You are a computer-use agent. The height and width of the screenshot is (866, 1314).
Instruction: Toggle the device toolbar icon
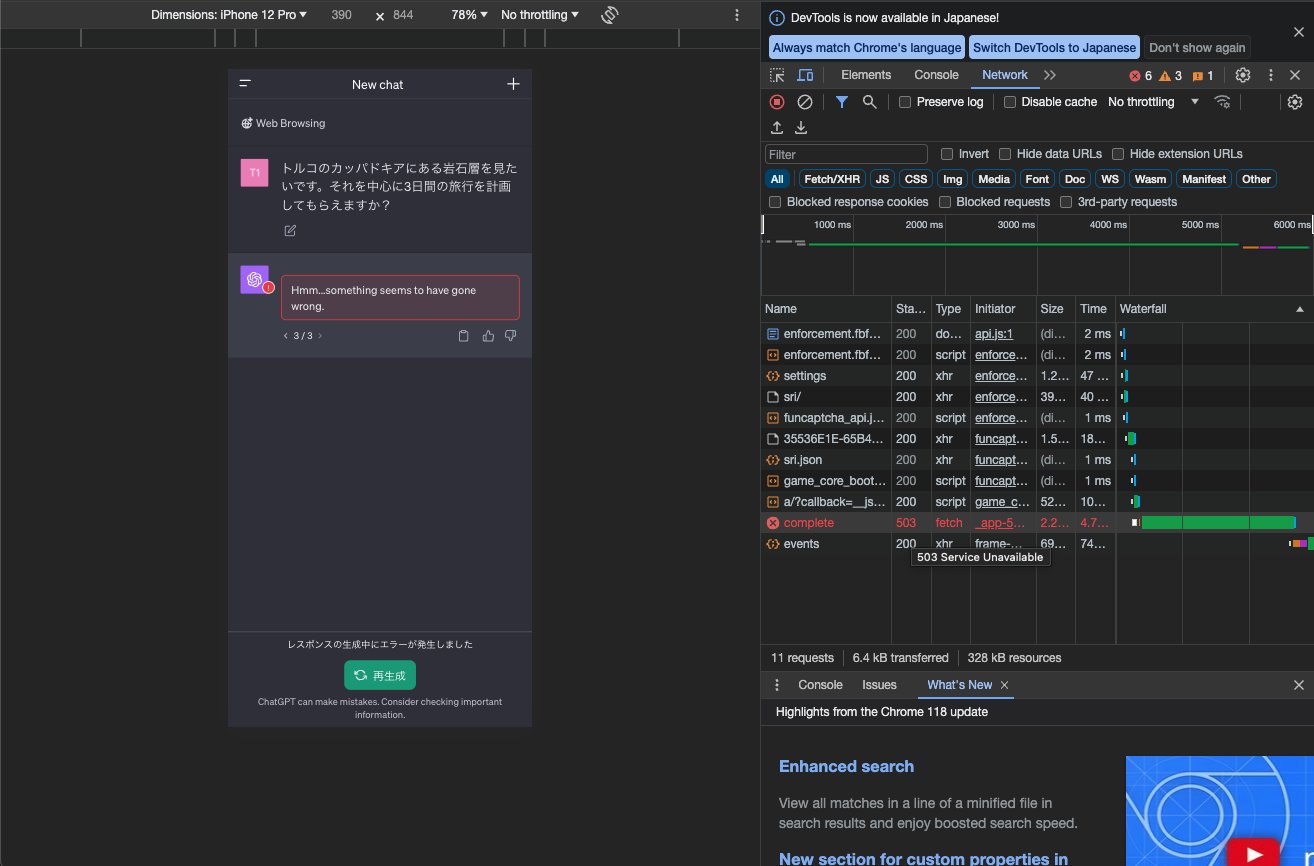click(805, 75)
